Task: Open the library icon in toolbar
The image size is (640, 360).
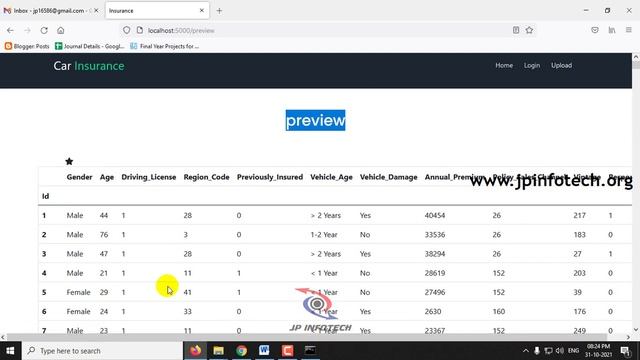Action: pyautogui.click(x=612, y=30)
